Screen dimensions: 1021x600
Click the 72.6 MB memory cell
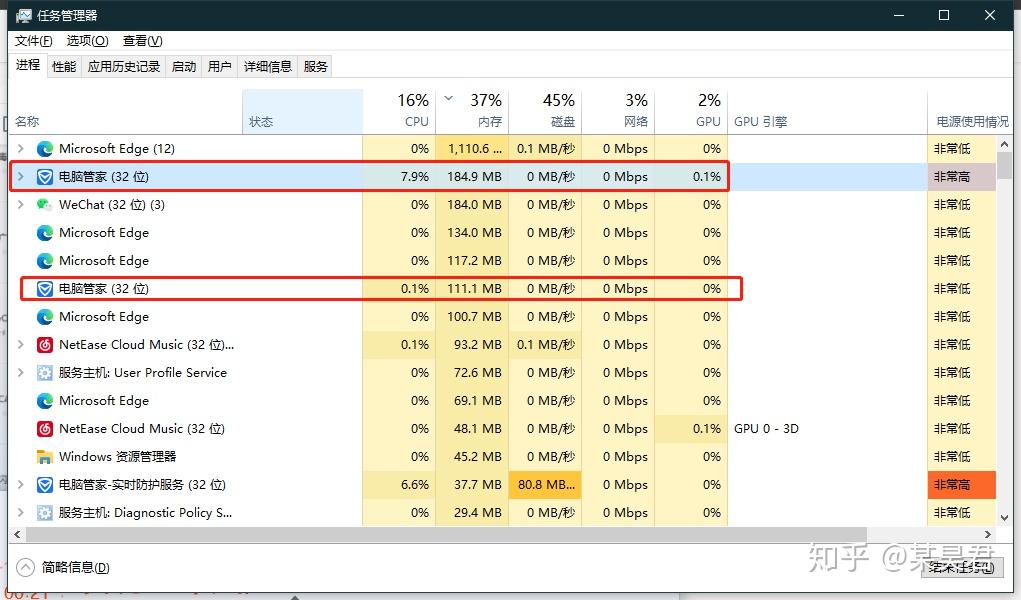pos(472,373)
